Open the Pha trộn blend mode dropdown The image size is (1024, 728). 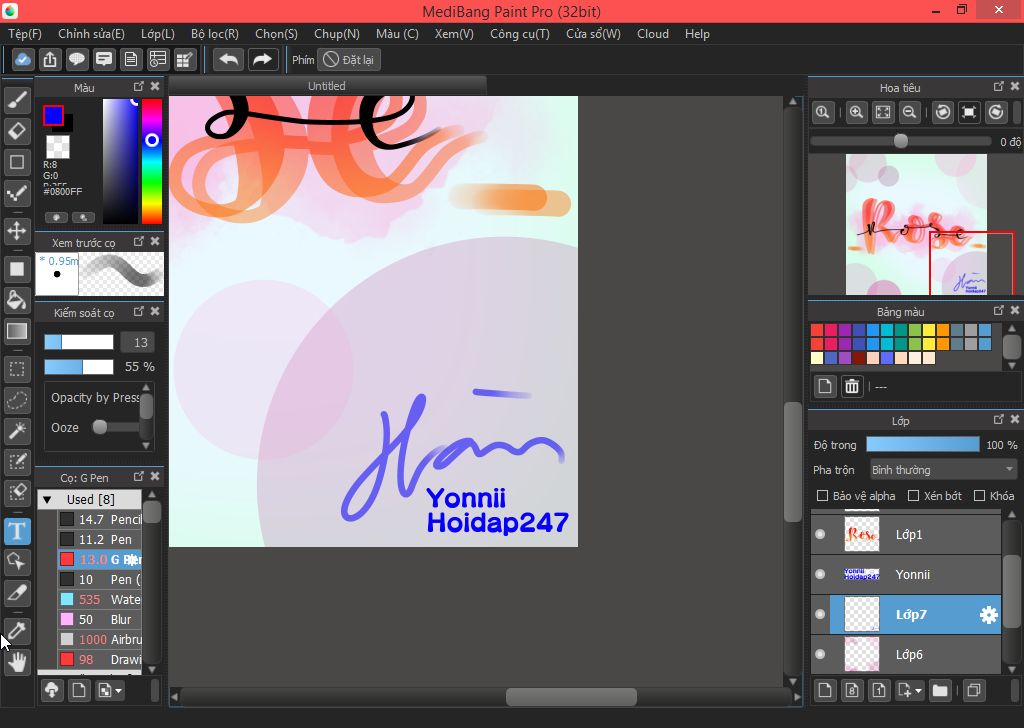click(x=942, y=470)
